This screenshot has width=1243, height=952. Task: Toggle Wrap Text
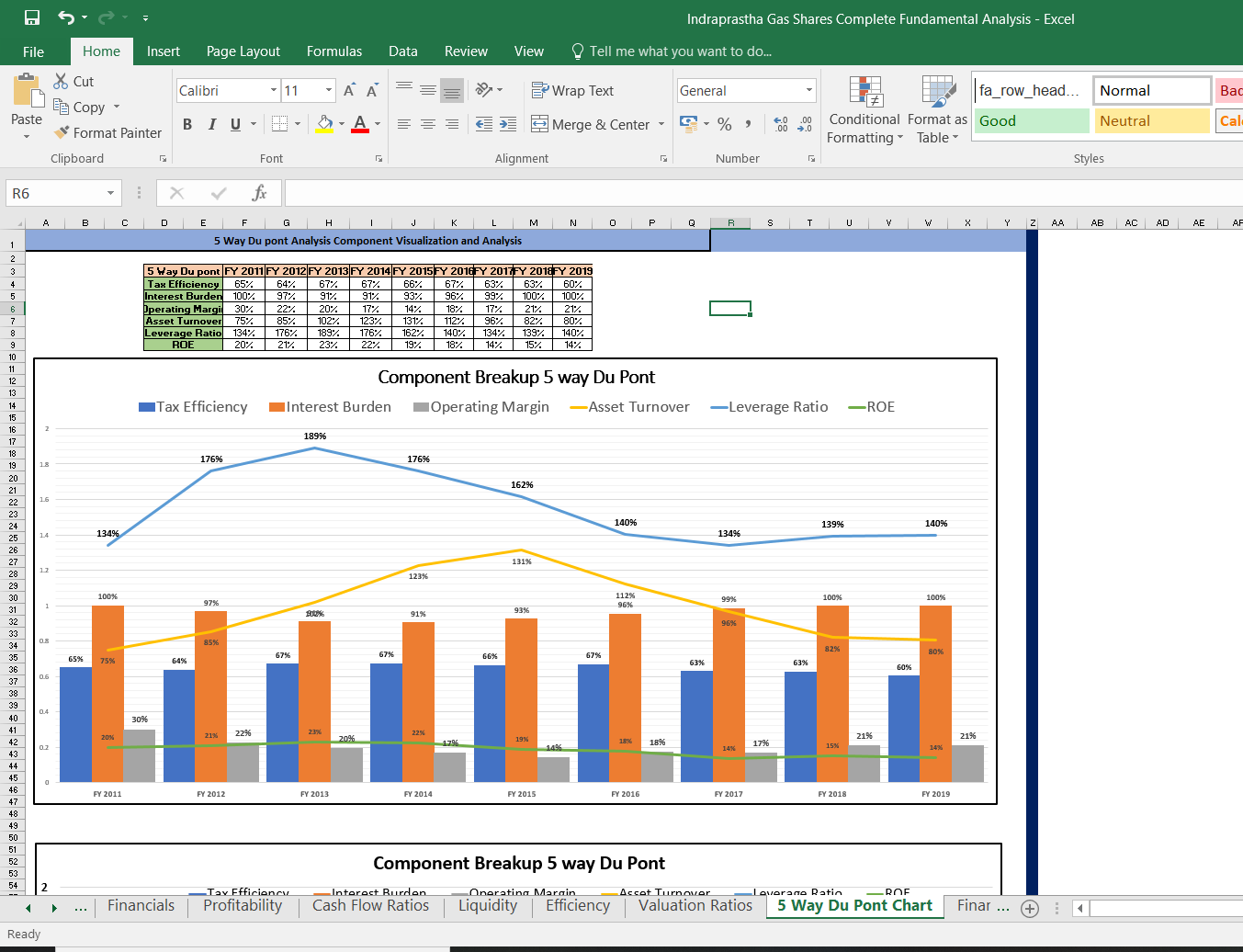pos(572,90)
